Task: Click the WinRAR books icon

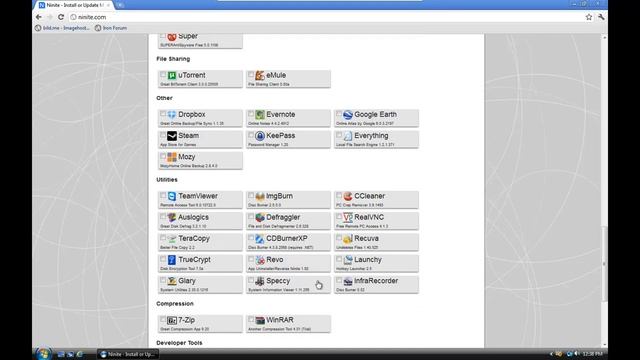Action: pyautogui.click(x=260, y=320)
